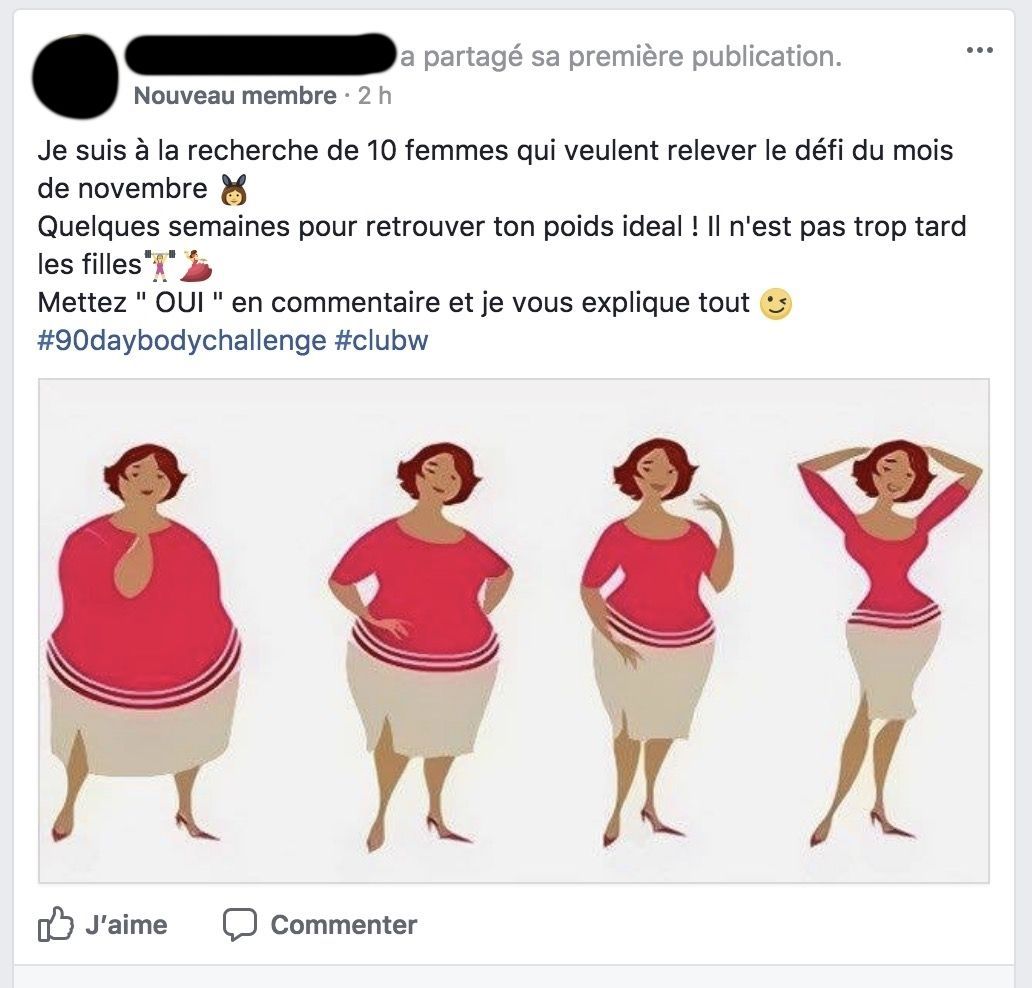This screenshot has width=1032, height=988.
Task: Click the 2 h timestamp
Action: [375, 96]
